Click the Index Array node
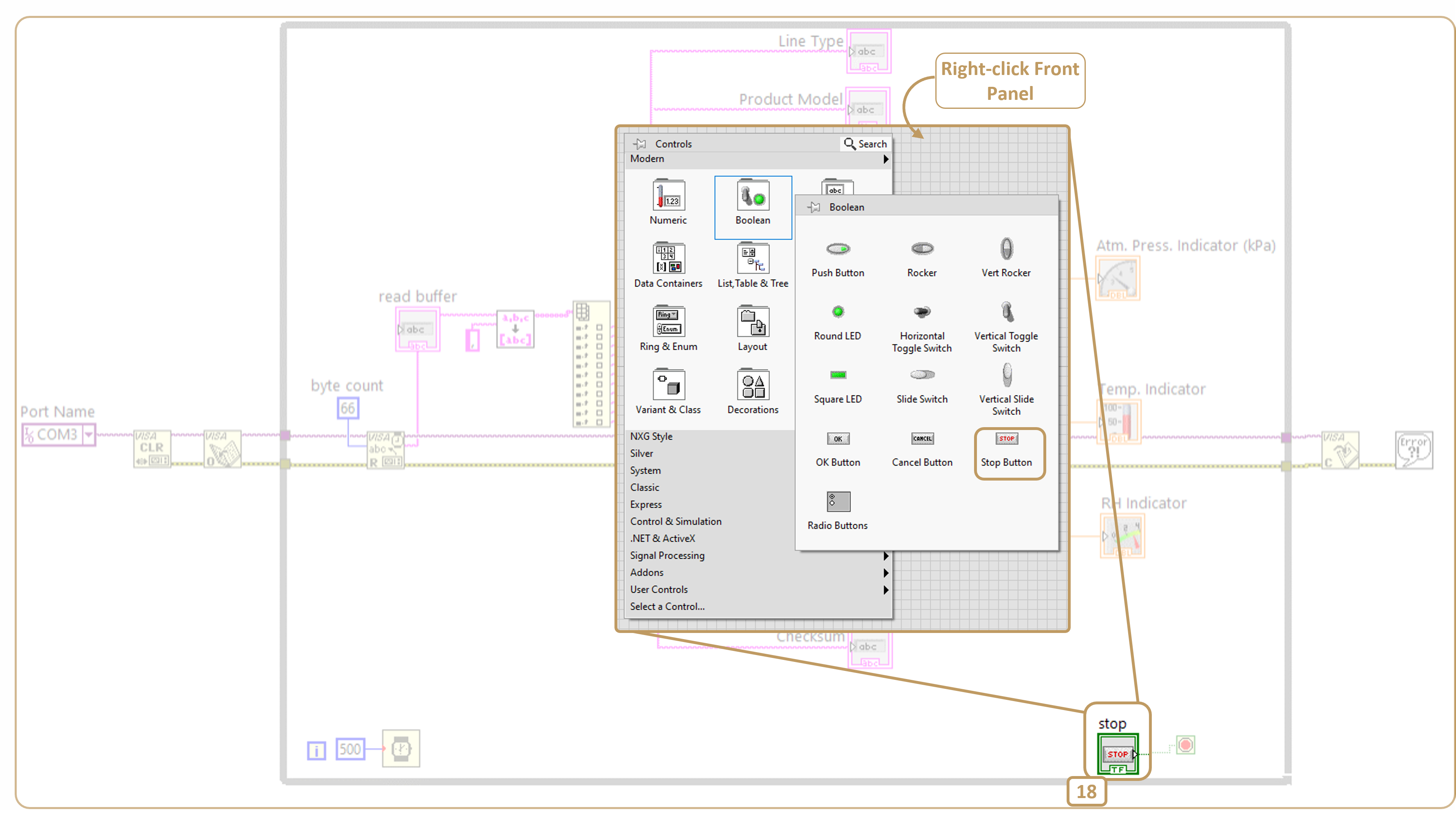 591,364
